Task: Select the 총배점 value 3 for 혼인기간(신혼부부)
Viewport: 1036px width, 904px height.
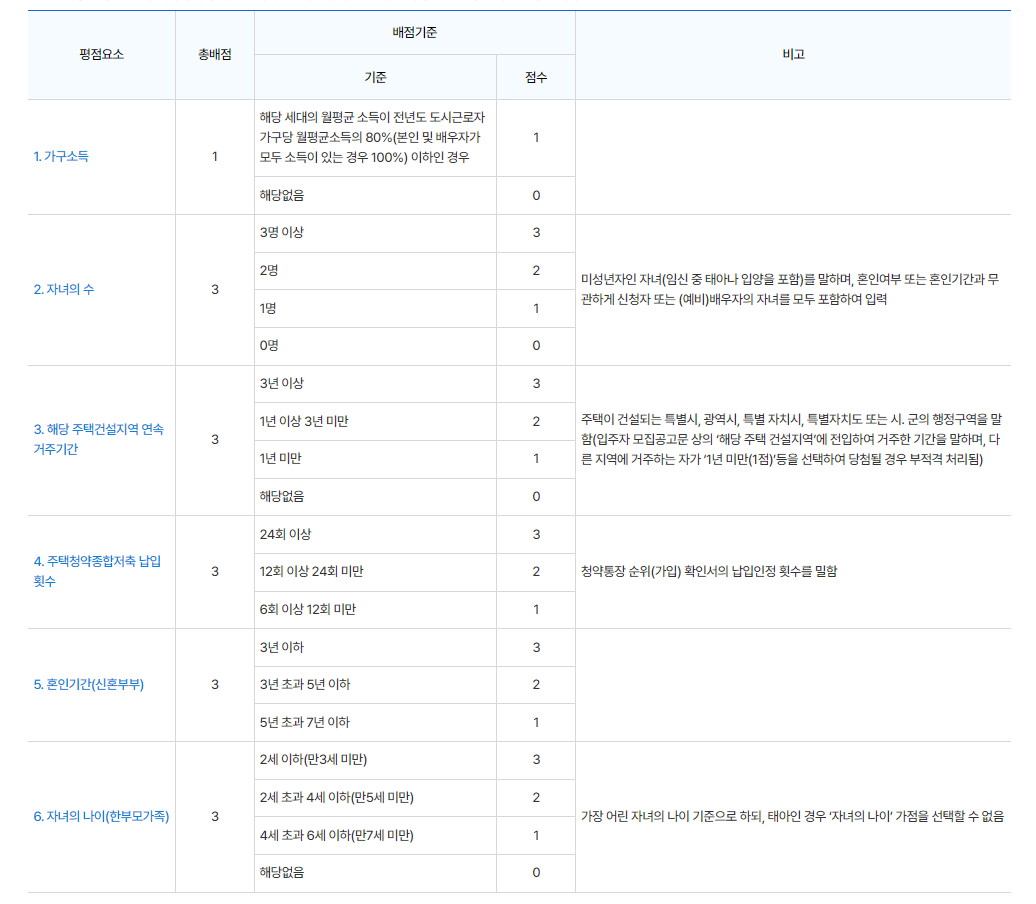Action: pos(215,685)
